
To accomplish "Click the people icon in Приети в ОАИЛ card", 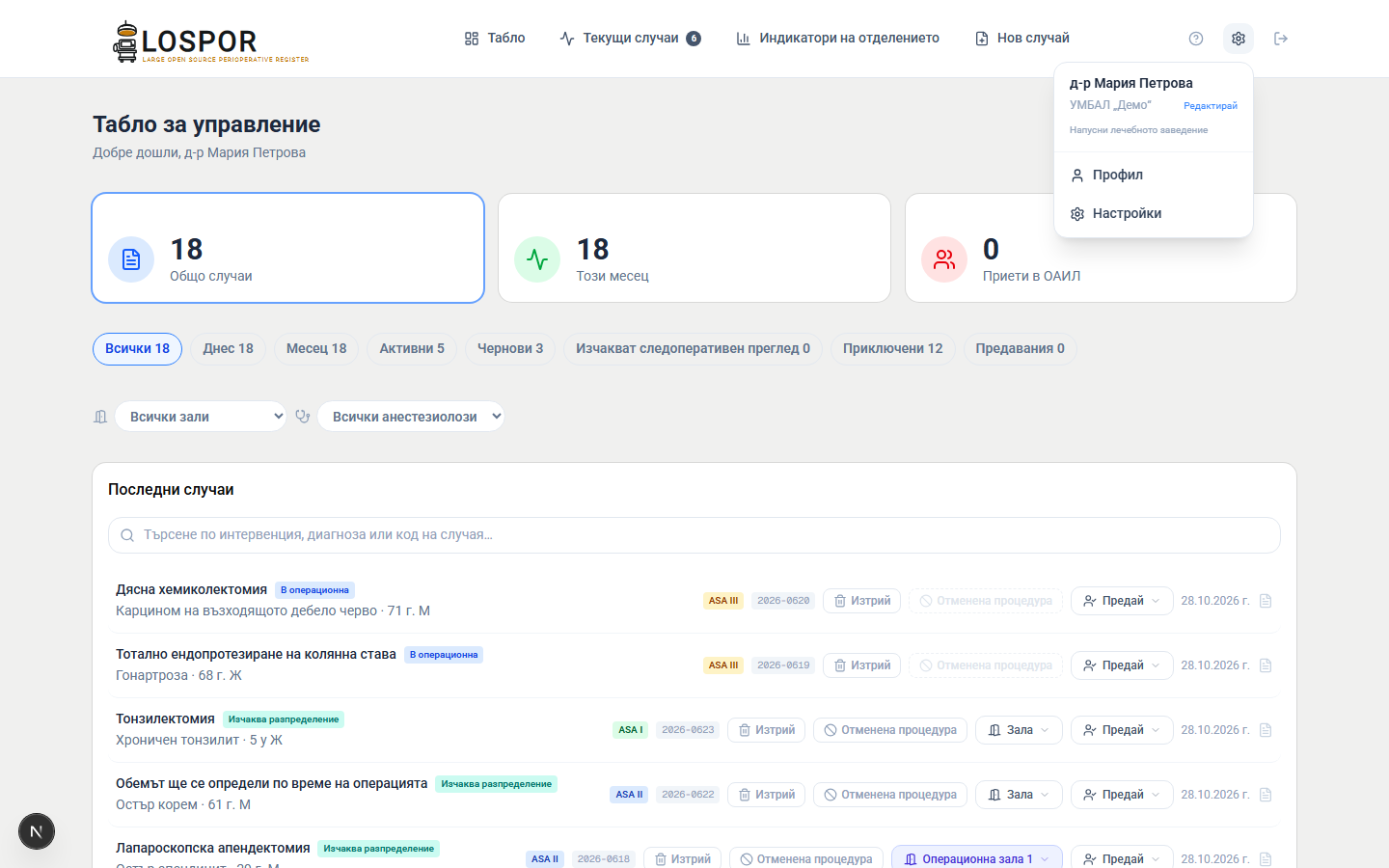I will coord(944,259).
